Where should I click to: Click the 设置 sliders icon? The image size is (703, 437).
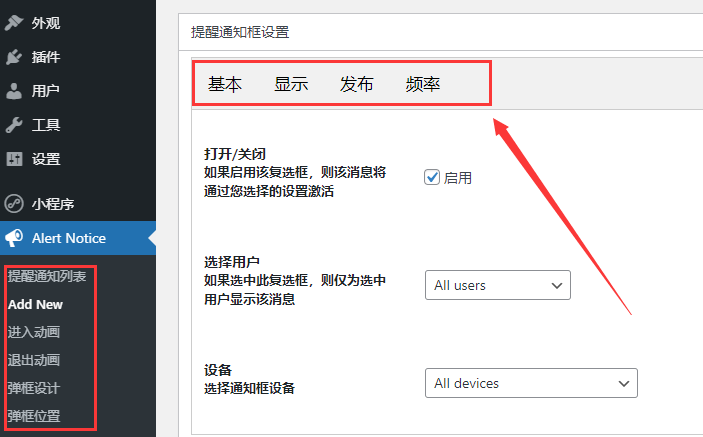point(14,159)
